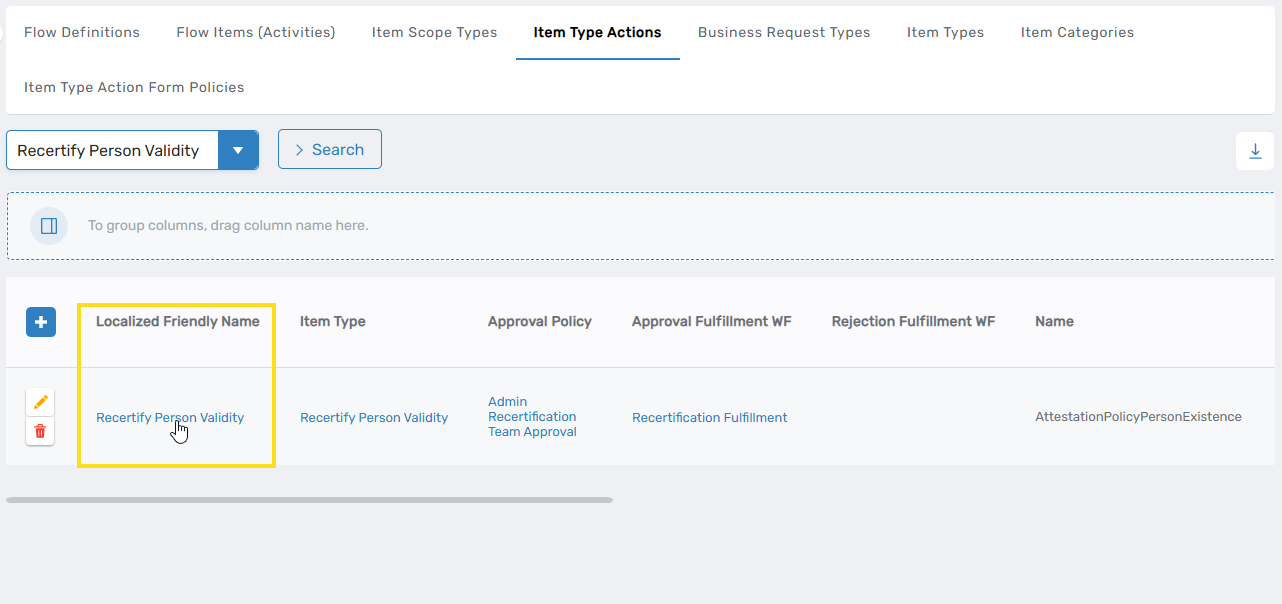Select the Item Scope Types tab
This screenshot has width=1282, height=604.
pyautogui.click(x=434, y=32)
